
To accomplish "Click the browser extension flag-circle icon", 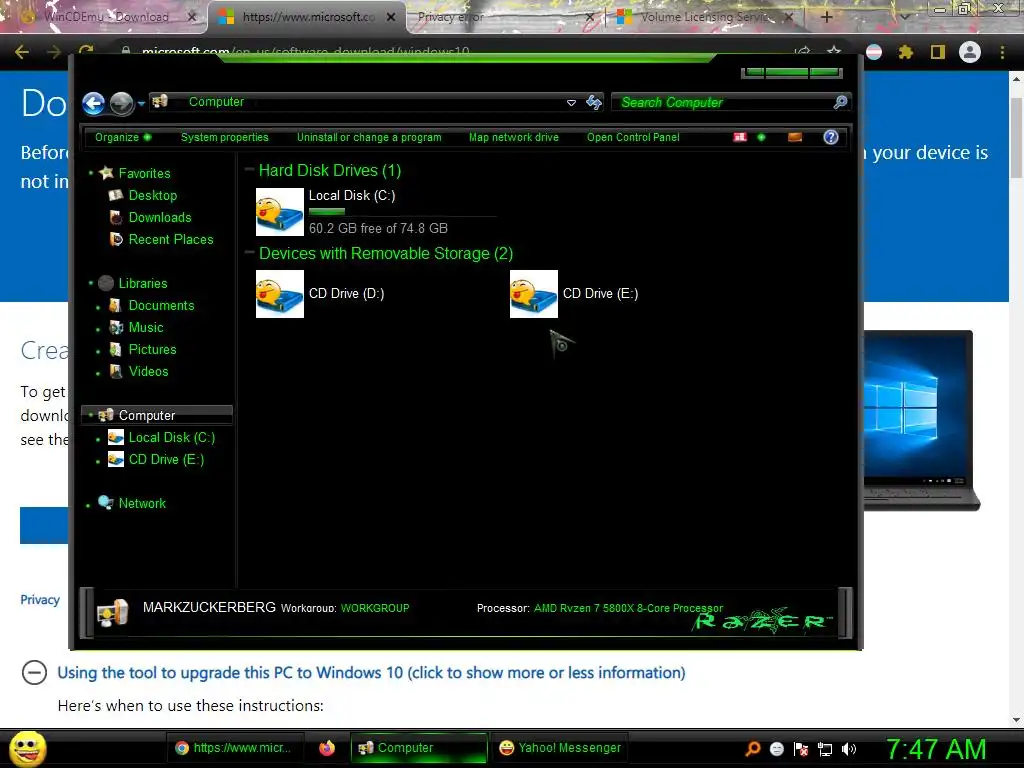I will tap(874, 52).
